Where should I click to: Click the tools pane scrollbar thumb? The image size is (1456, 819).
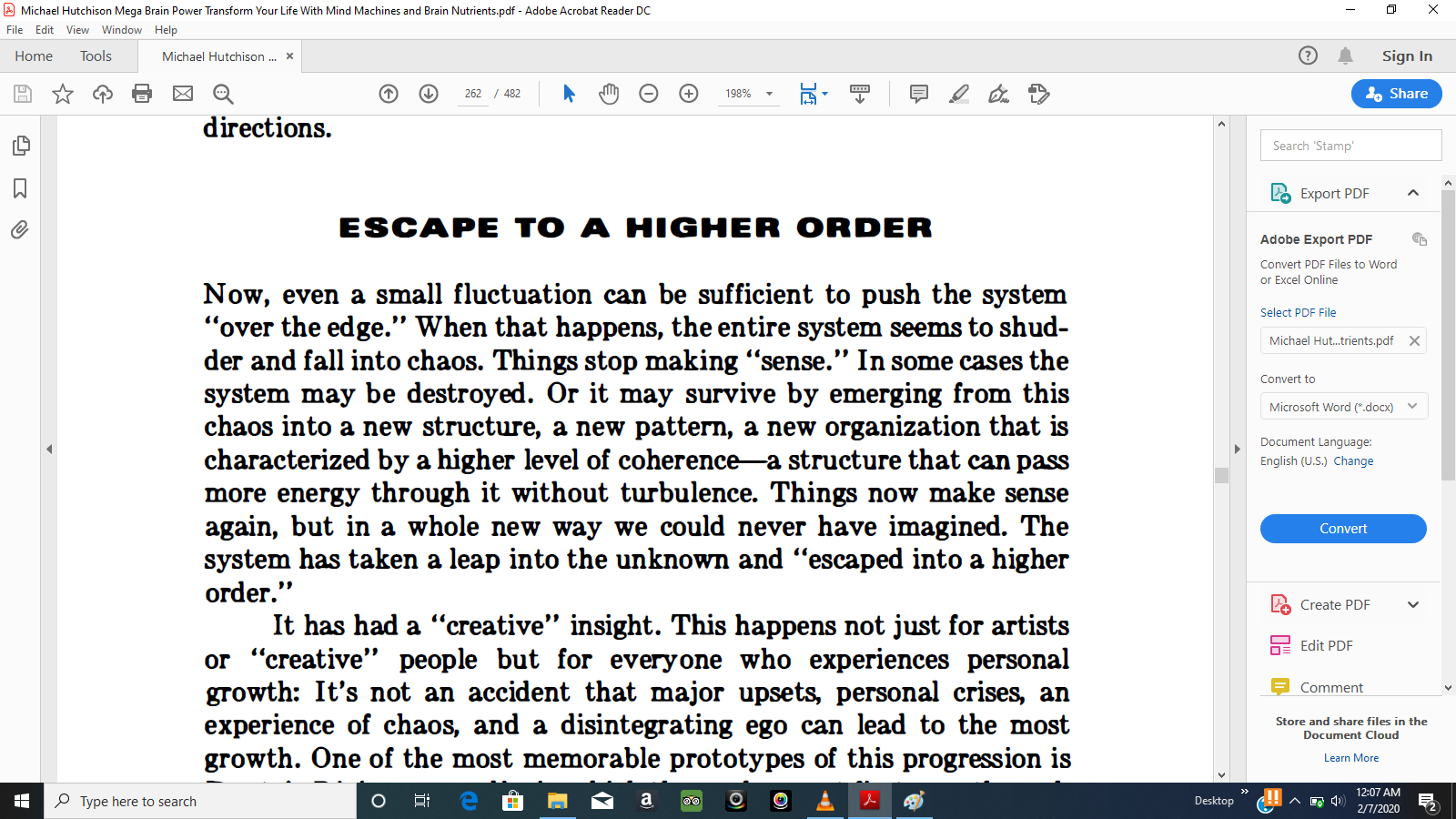pyautogui.click(x=1448, y=335)
